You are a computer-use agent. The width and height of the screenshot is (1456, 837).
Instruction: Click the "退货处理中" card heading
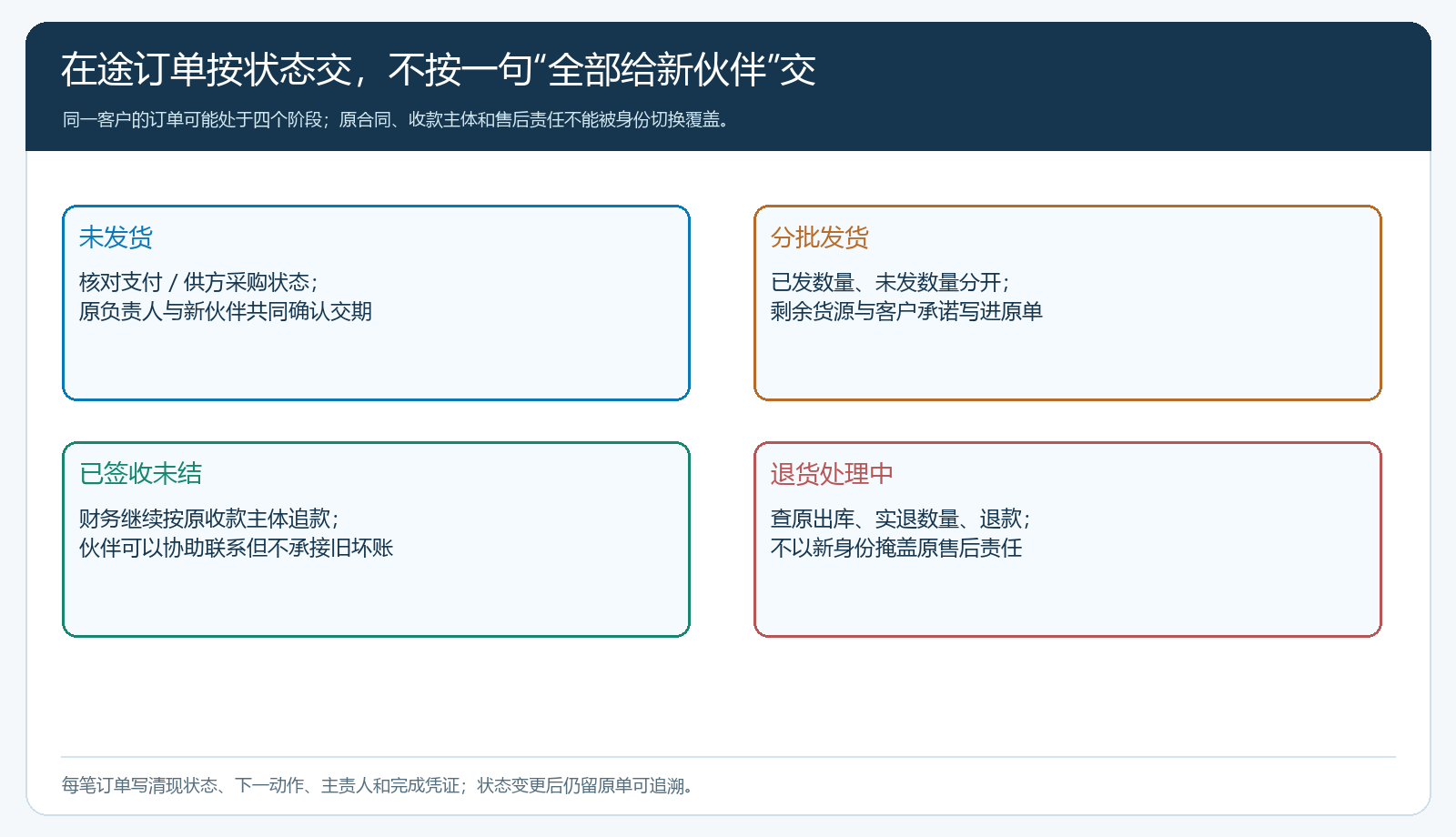click(x=832, y=474)
